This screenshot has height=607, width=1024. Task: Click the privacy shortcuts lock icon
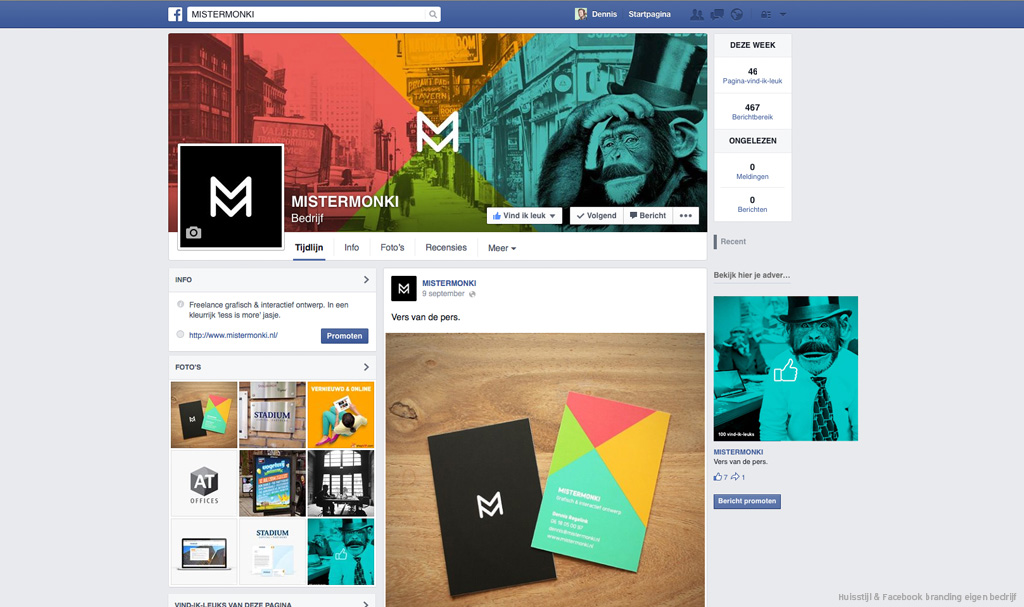(x=766, y=14)
